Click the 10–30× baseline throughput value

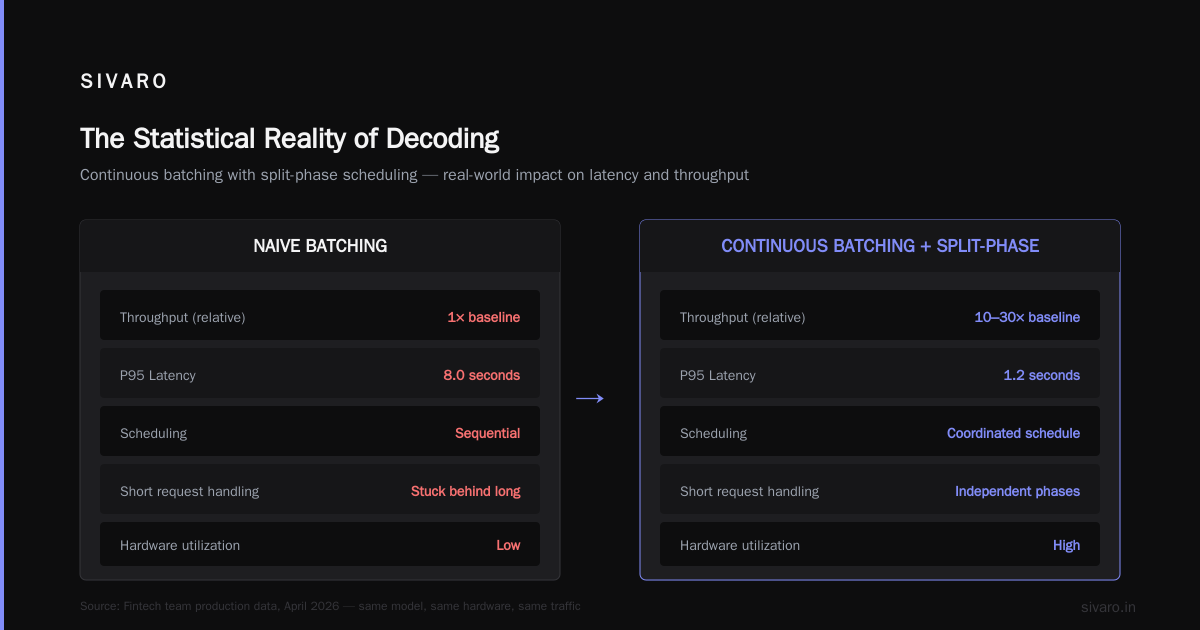pyautogui.click(x=1027, y=317)
